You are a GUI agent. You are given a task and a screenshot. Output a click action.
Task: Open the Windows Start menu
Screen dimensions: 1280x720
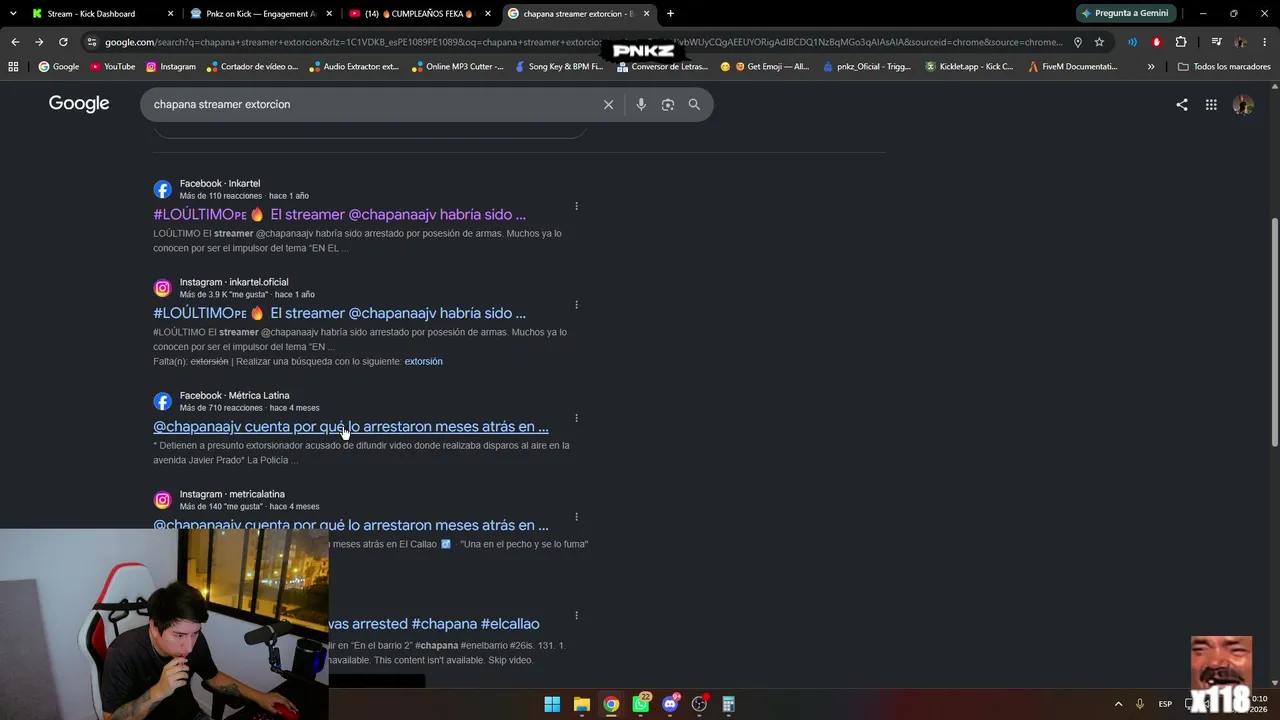pos(552,704)
